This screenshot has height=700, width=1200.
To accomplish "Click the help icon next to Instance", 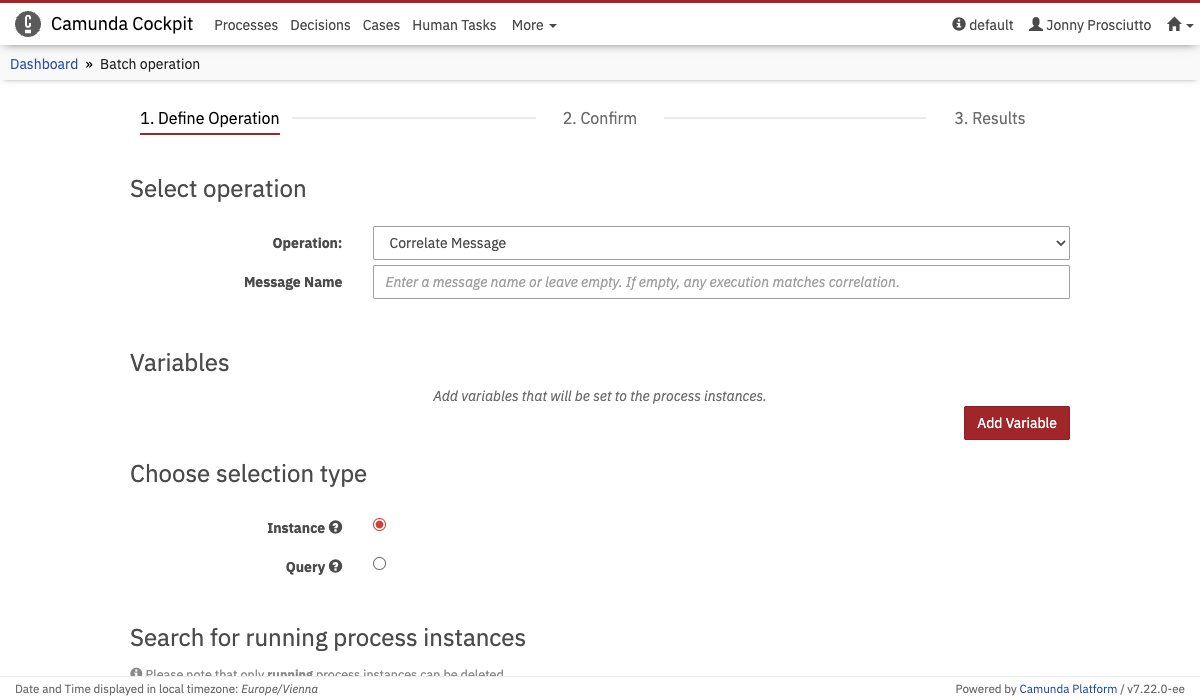I will point(335,527).
